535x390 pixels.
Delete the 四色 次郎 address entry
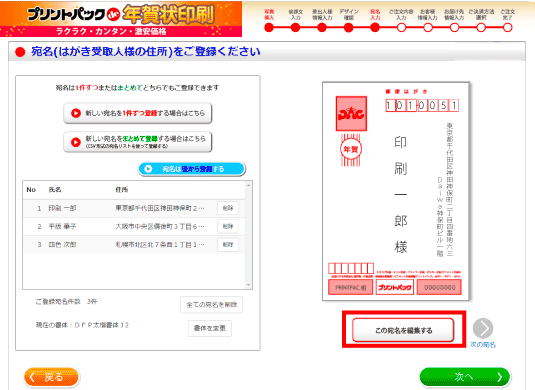pyautogui.click(x=228, y=245)
